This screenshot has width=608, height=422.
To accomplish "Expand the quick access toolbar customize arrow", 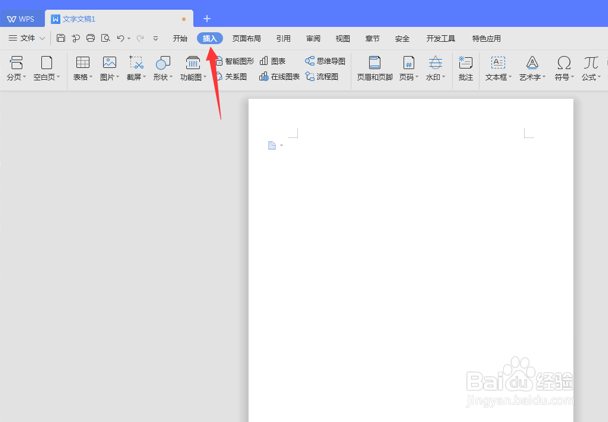I will pos(155,38).
